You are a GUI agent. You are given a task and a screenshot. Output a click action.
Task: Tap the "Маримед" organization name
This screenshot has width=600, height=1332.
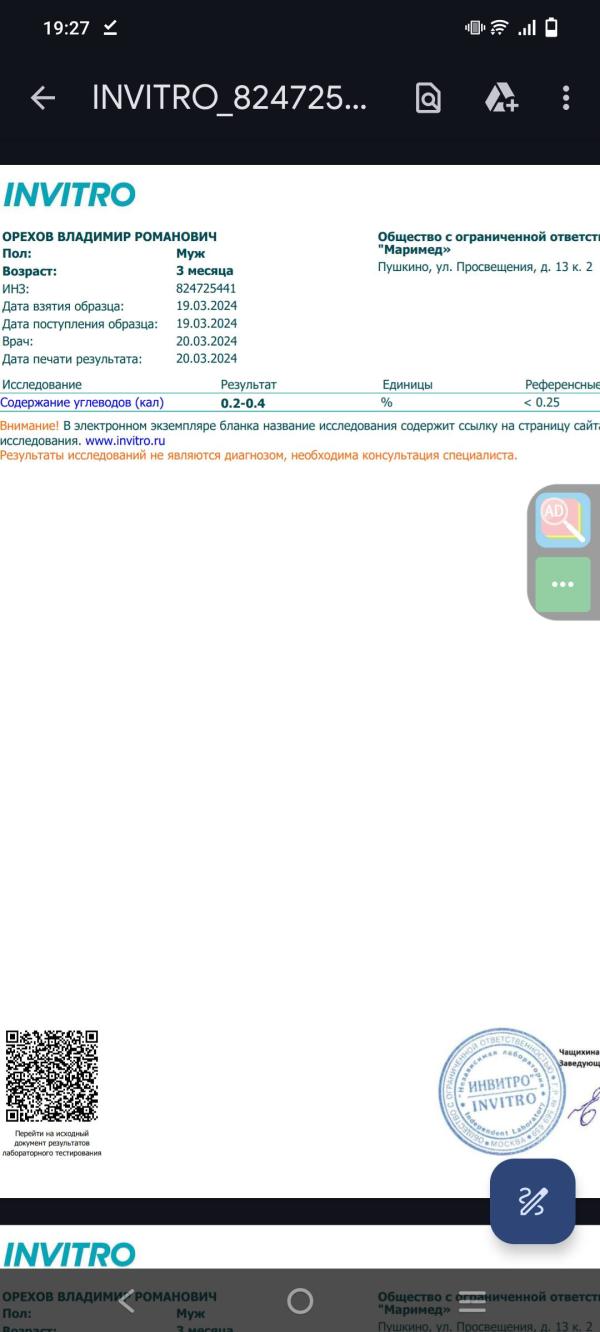click(x=414, y=250)
